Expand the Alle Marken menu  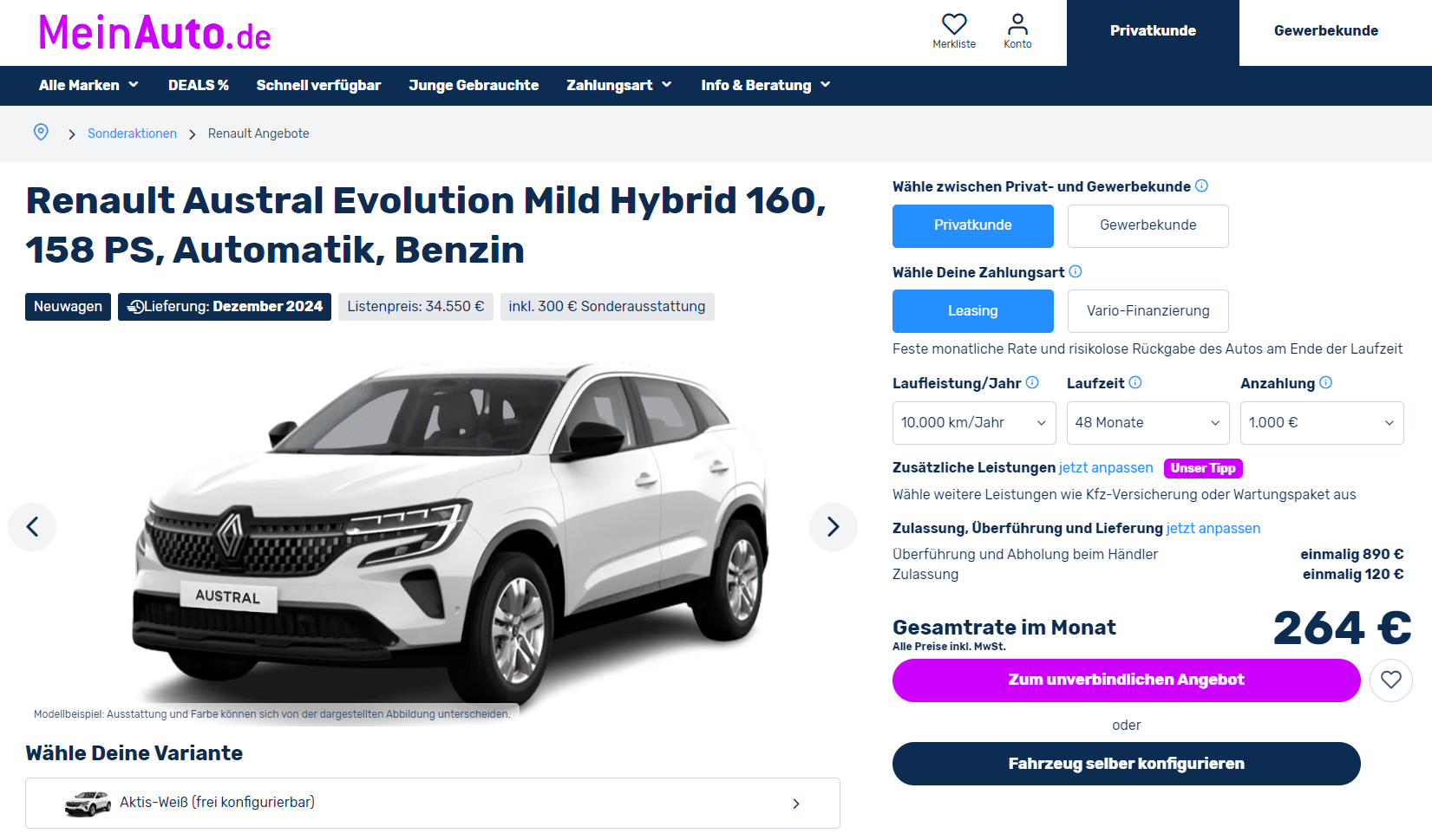coord(88,85)
